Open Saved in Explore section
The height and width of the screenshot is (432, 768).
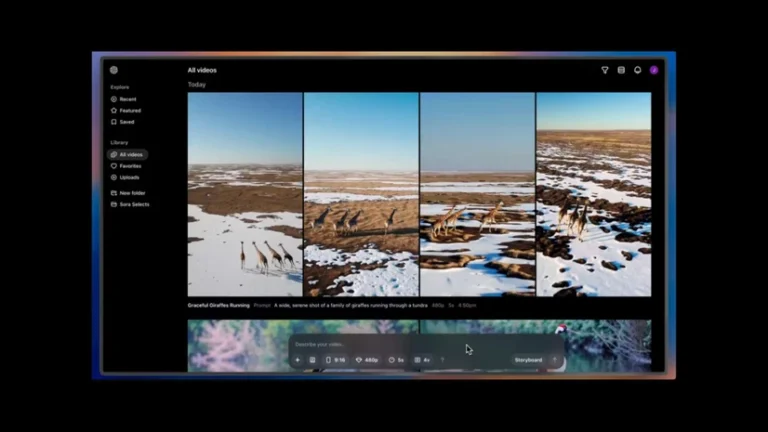coord(122,122)
